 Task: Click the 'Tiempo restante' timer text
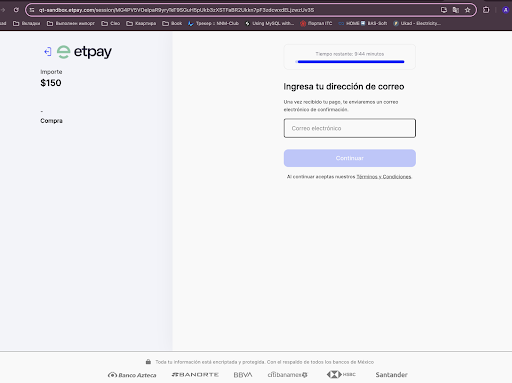click(350, 54)
